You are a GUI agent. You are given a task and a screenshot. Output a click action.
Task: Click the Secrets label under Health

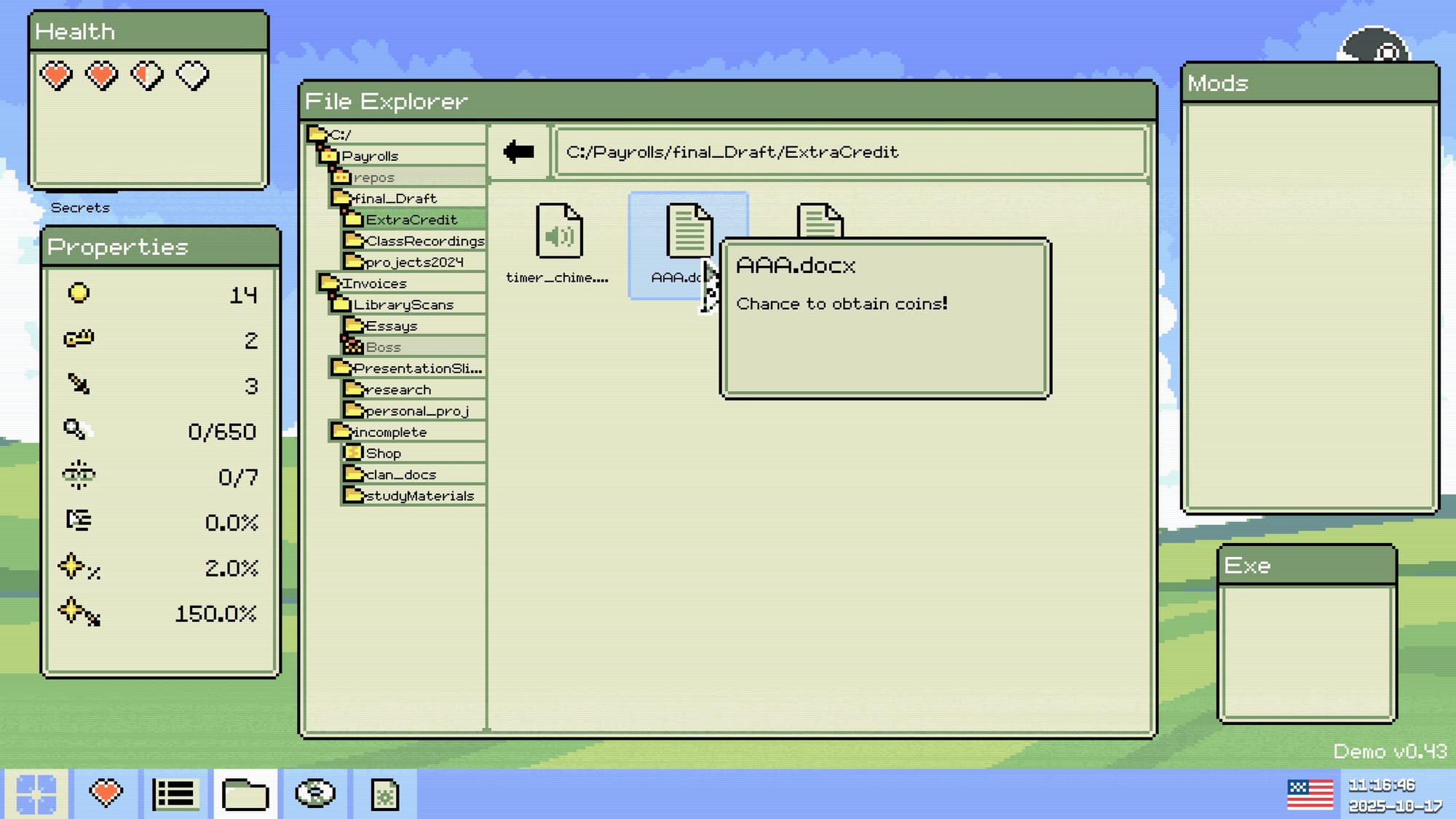(x=80, y=207)
